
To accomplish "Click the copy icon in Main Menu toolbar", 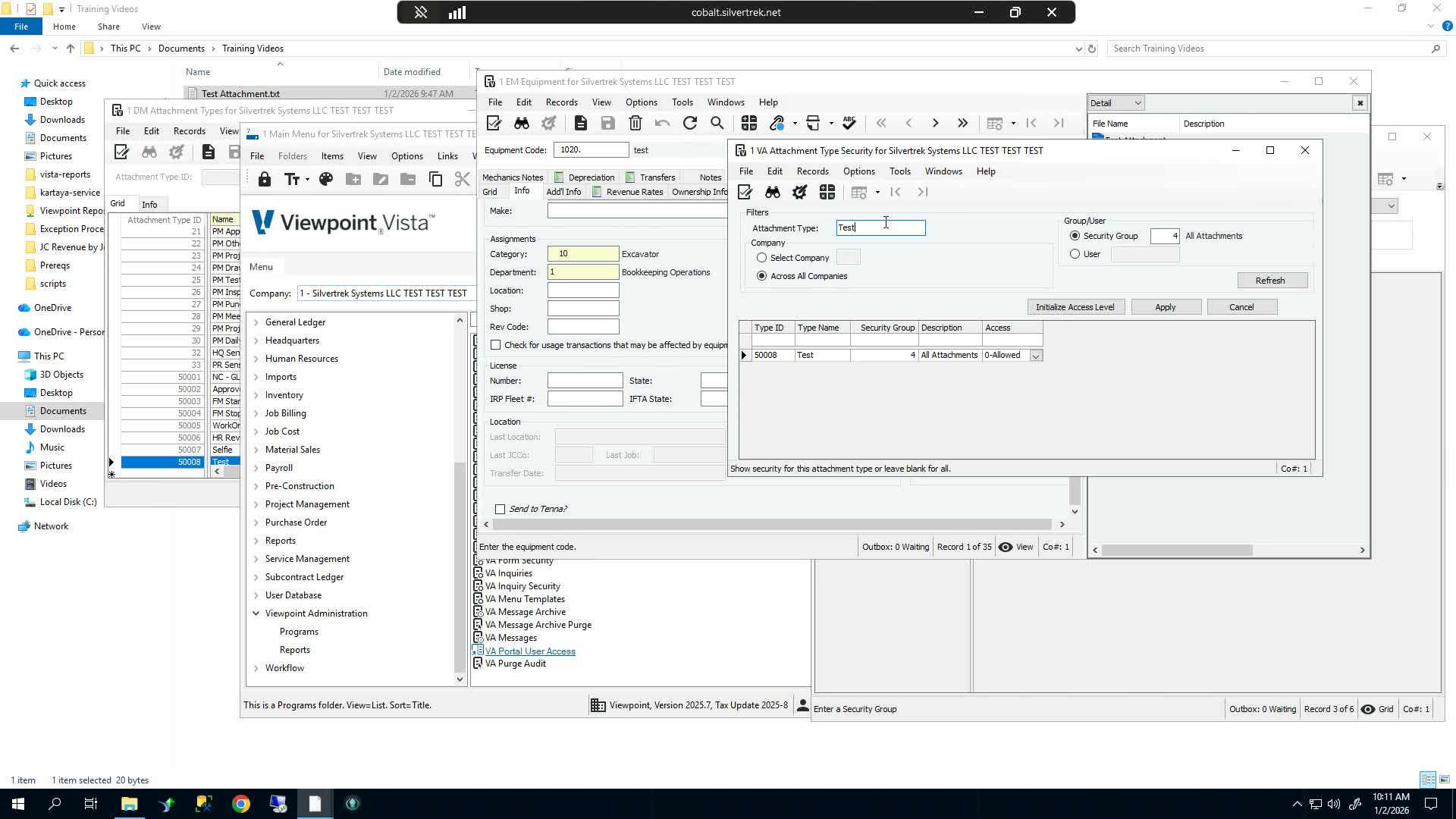I will [x=435, y=179].
